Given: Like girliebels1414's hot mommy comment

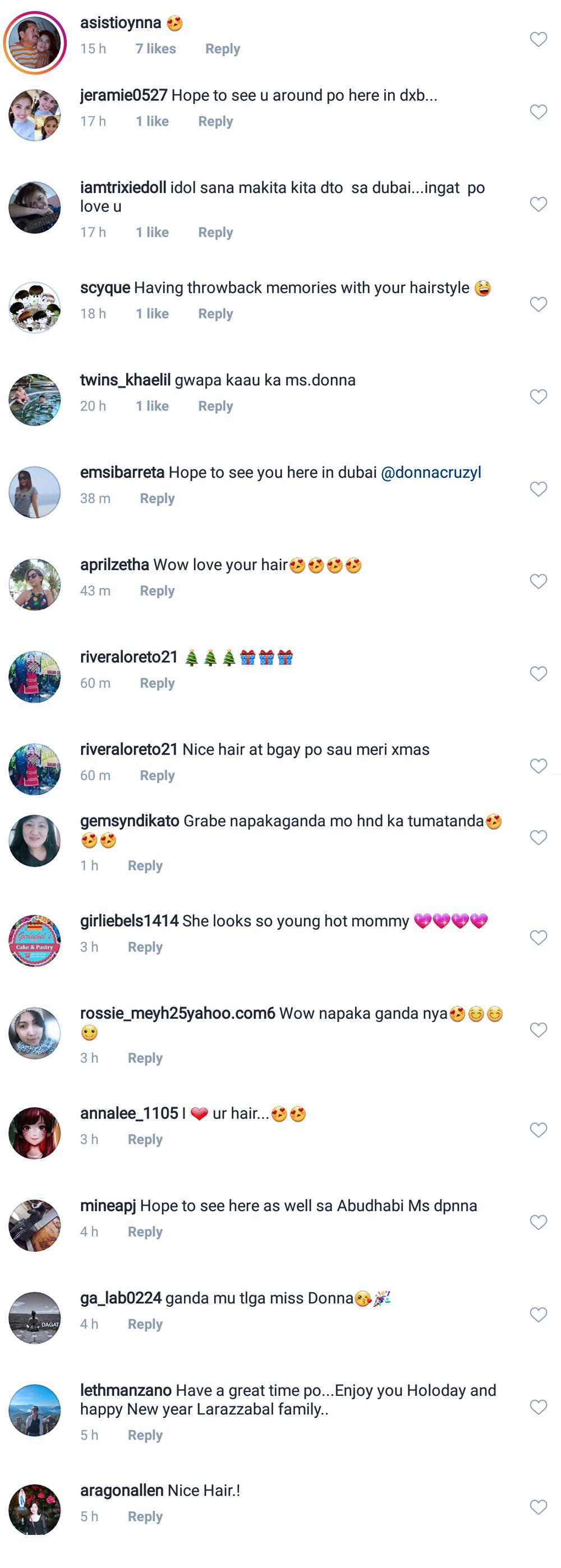Looking at the screenshot, I should point(538,938).
